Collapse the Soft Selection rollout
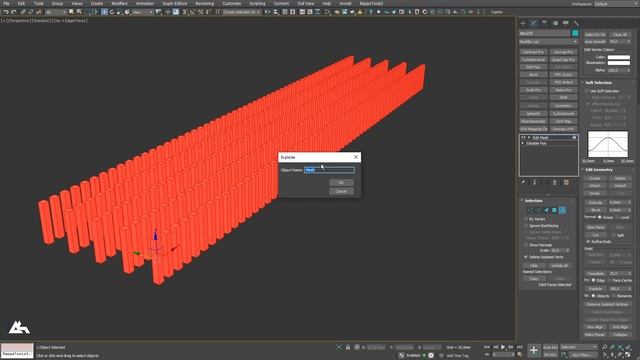640x360 pixels. click(x=583, y=82)
